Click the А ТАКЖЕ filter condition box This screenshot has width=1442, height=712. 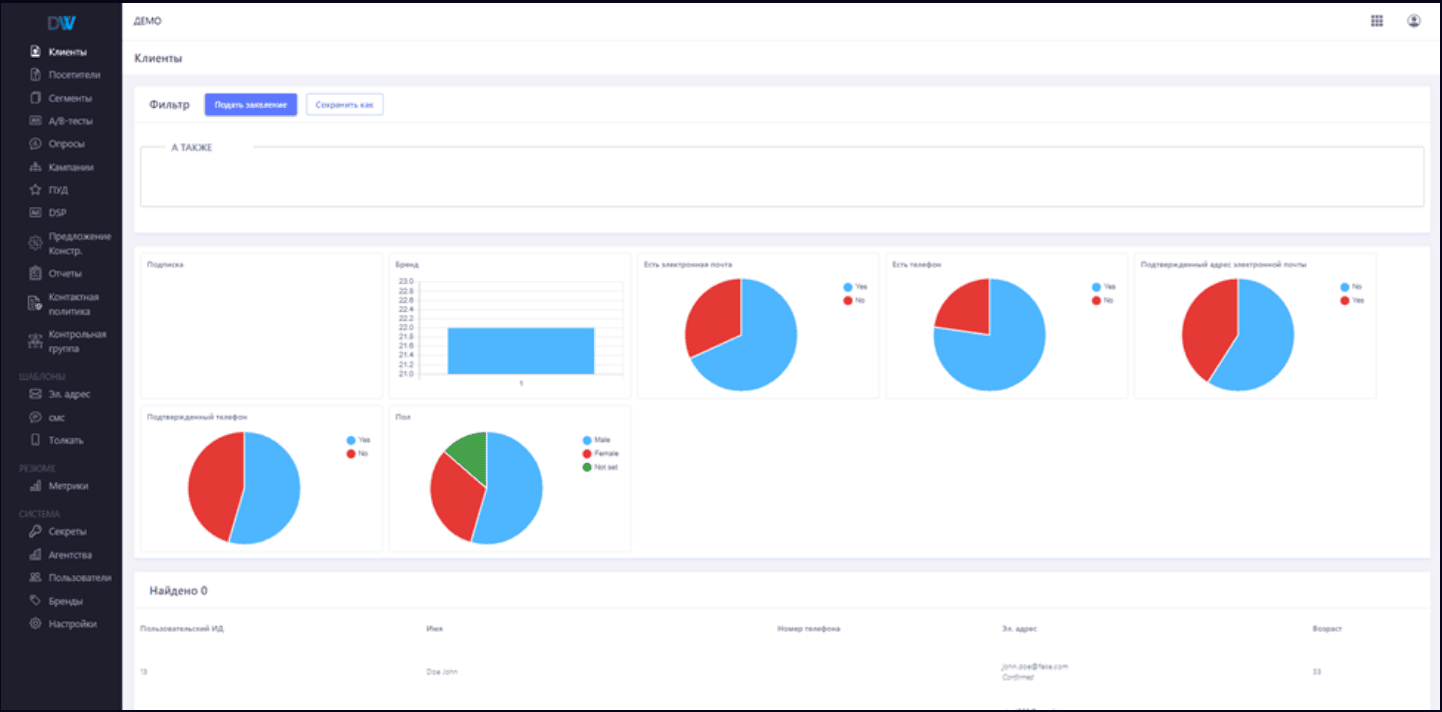point(781,178)
